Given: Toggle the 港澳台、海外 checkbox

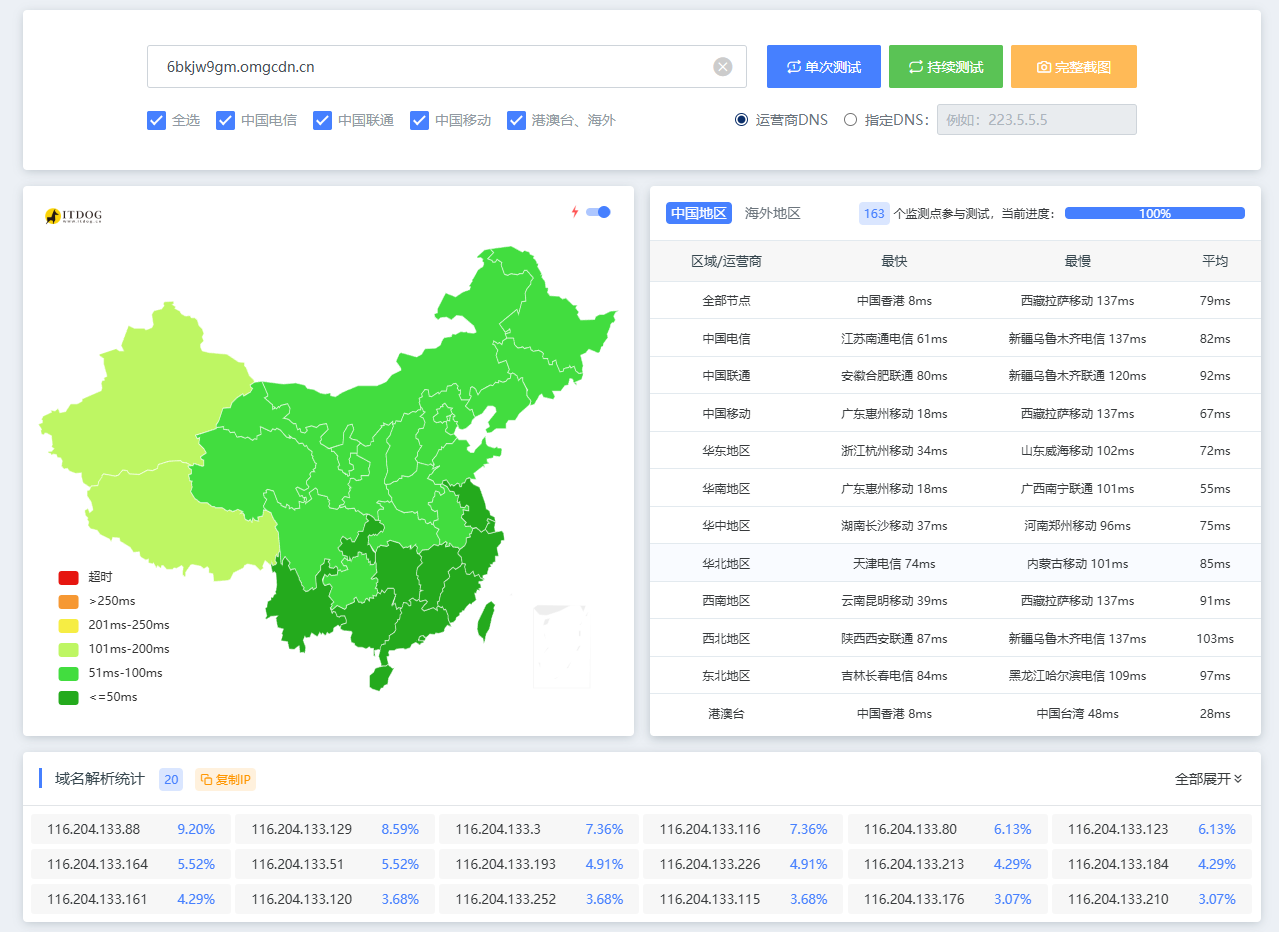Looking at the screenshot, I should click(x=516, y=120).
